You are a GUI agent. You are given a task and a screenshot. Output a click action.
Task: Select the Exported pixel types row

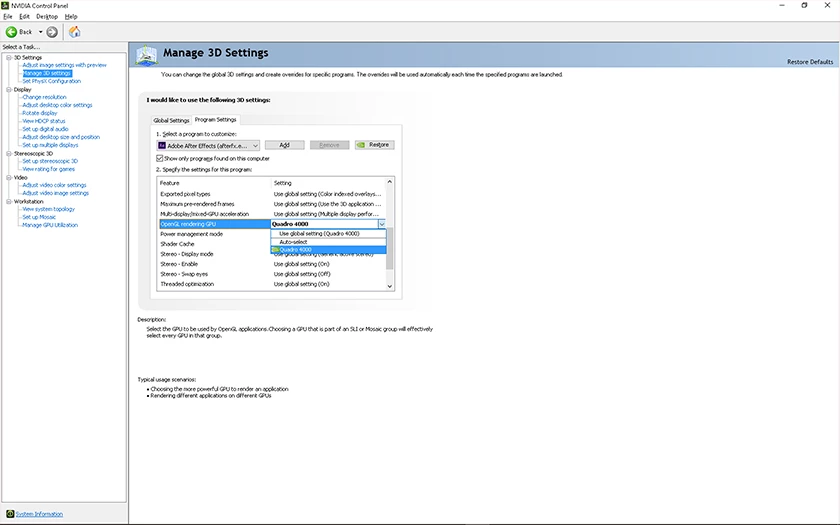(272, 194)
